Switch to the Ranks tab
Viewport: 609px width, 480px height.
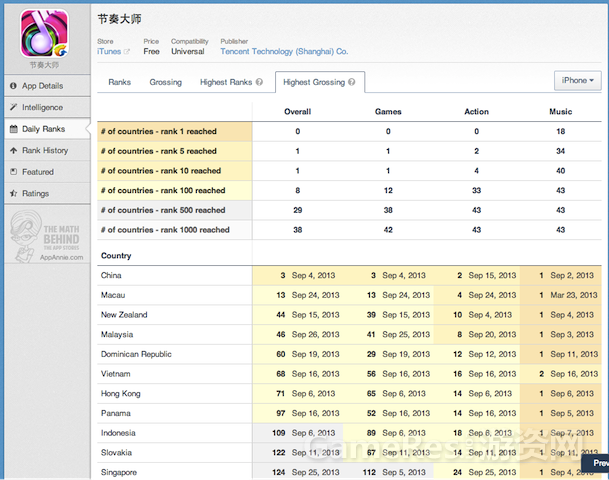pyautogui.click(x=120, y=82)
